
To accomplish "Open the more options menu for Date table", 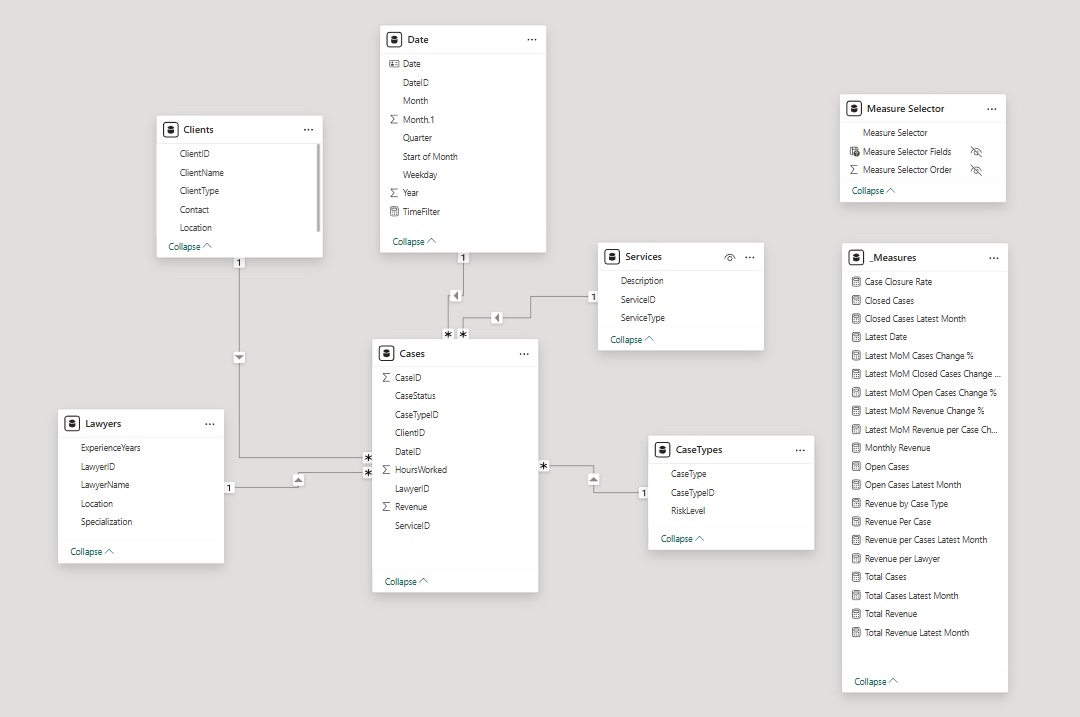I will (532, 40).
